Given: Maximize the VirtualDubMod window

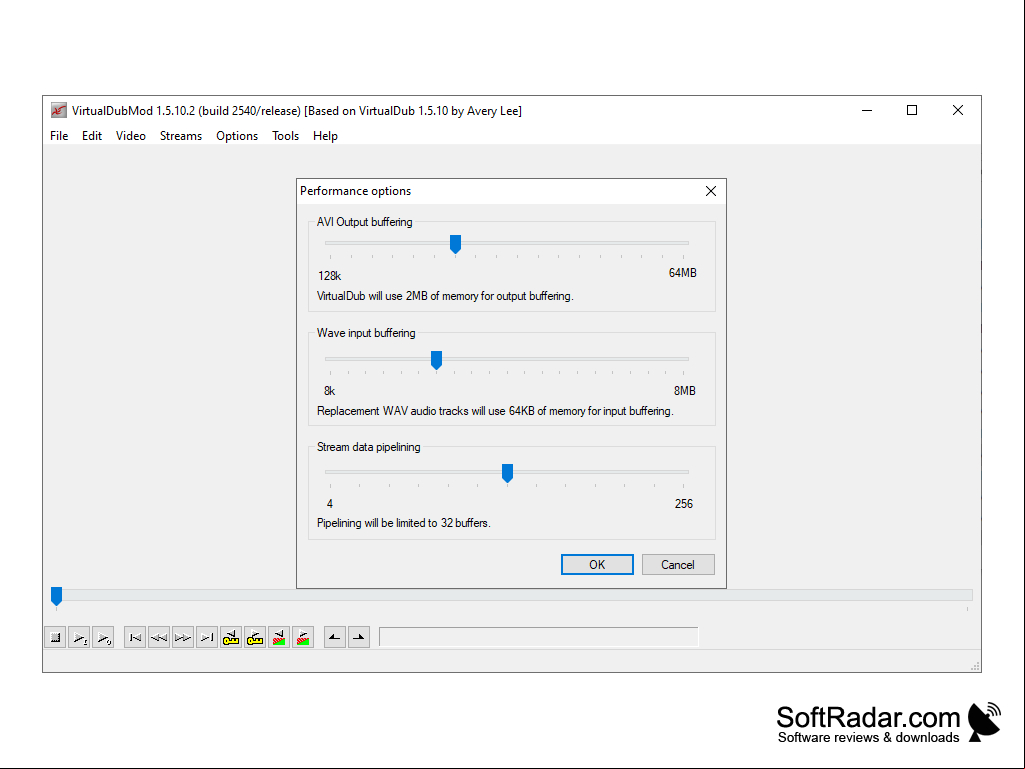Looking at the screenshot, I should (912, 111).
